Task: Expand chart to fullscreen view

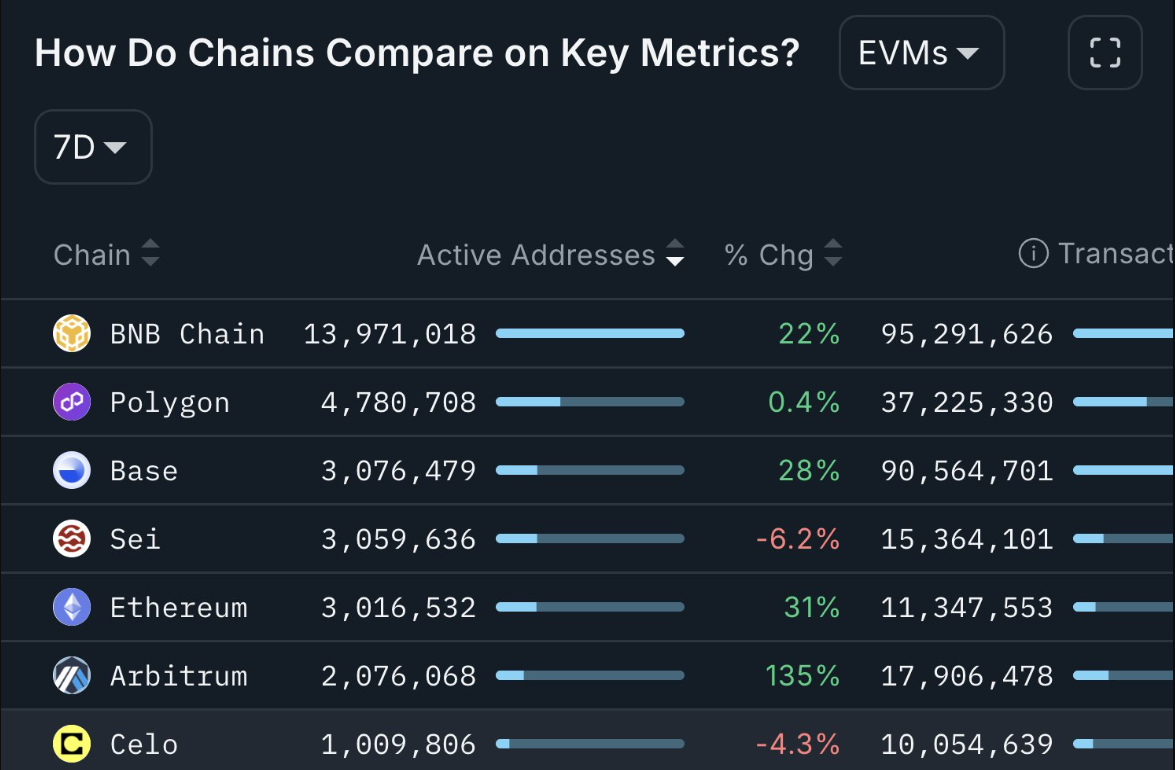Action: pos(1104,53)
